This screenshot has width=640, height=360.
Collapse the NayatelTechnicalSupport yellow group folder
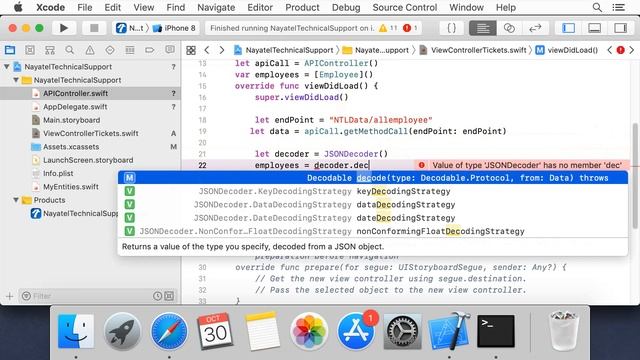click(x=16, y=80)
